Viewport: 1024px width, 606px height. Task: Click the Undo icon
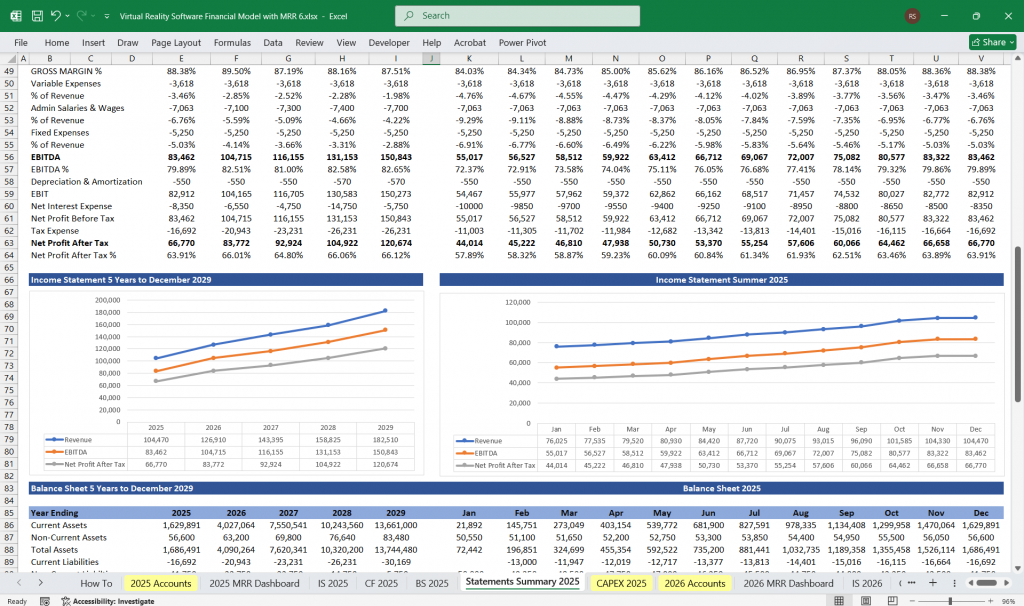[55, 16]
